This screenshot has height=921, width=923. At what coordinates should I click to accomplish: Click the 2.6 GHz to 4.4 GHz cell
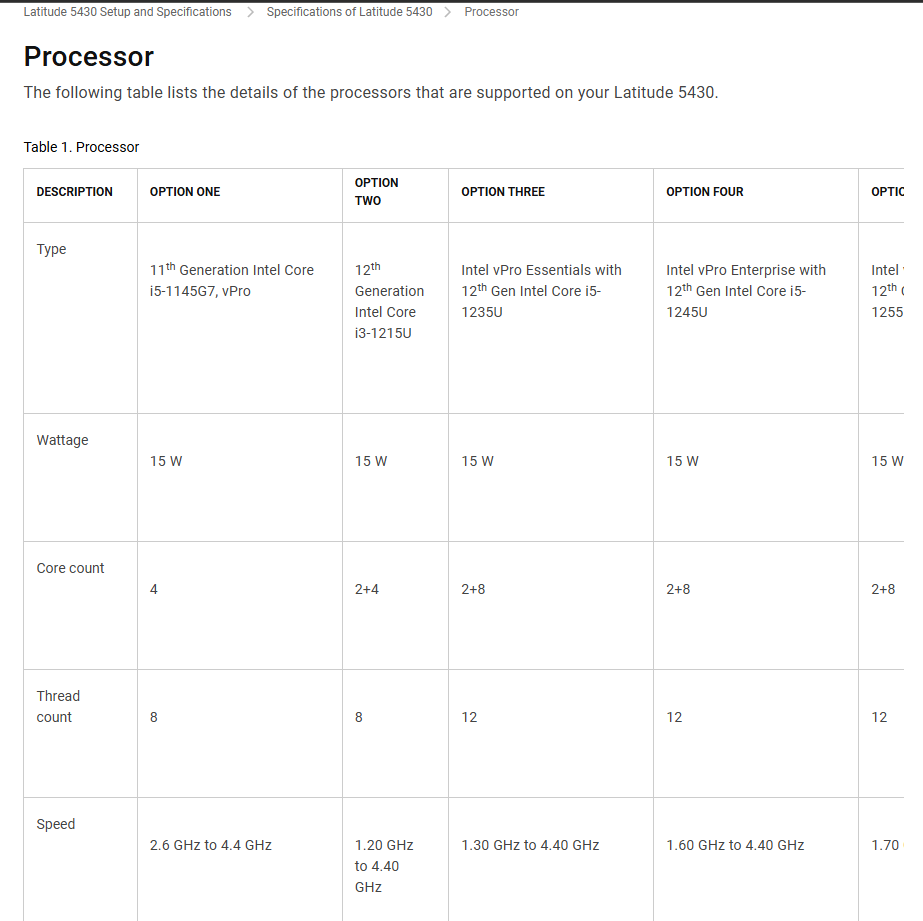210,845
